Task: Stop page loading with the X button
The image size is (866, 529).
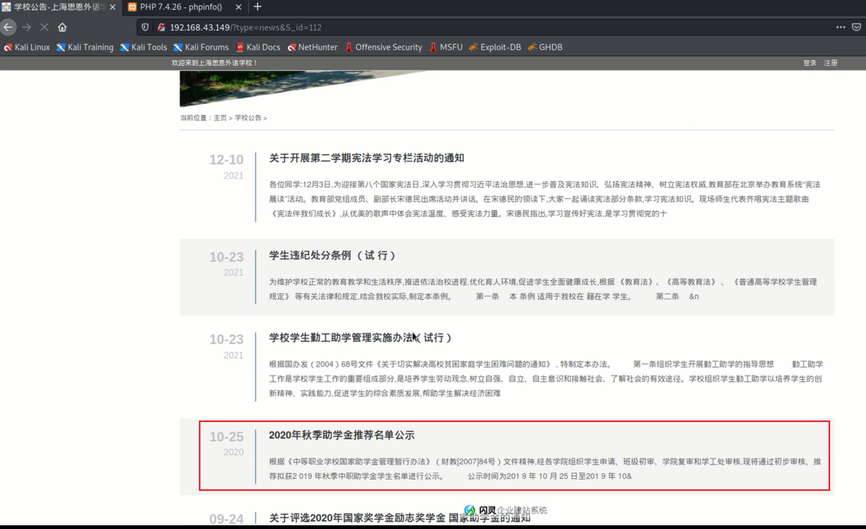Action: click(44, 27)
